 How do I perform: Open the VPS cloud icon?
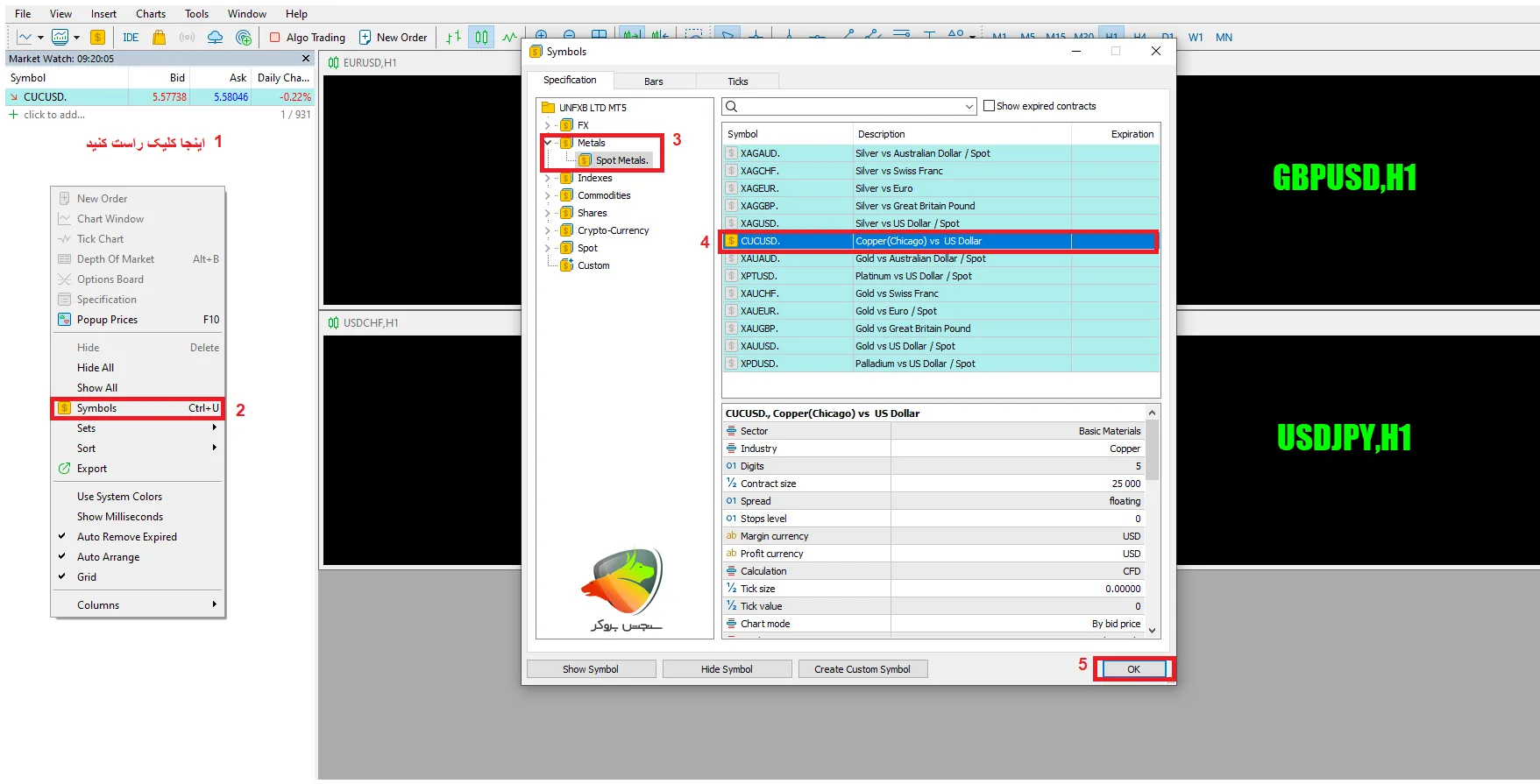click(x=215, y=38)
